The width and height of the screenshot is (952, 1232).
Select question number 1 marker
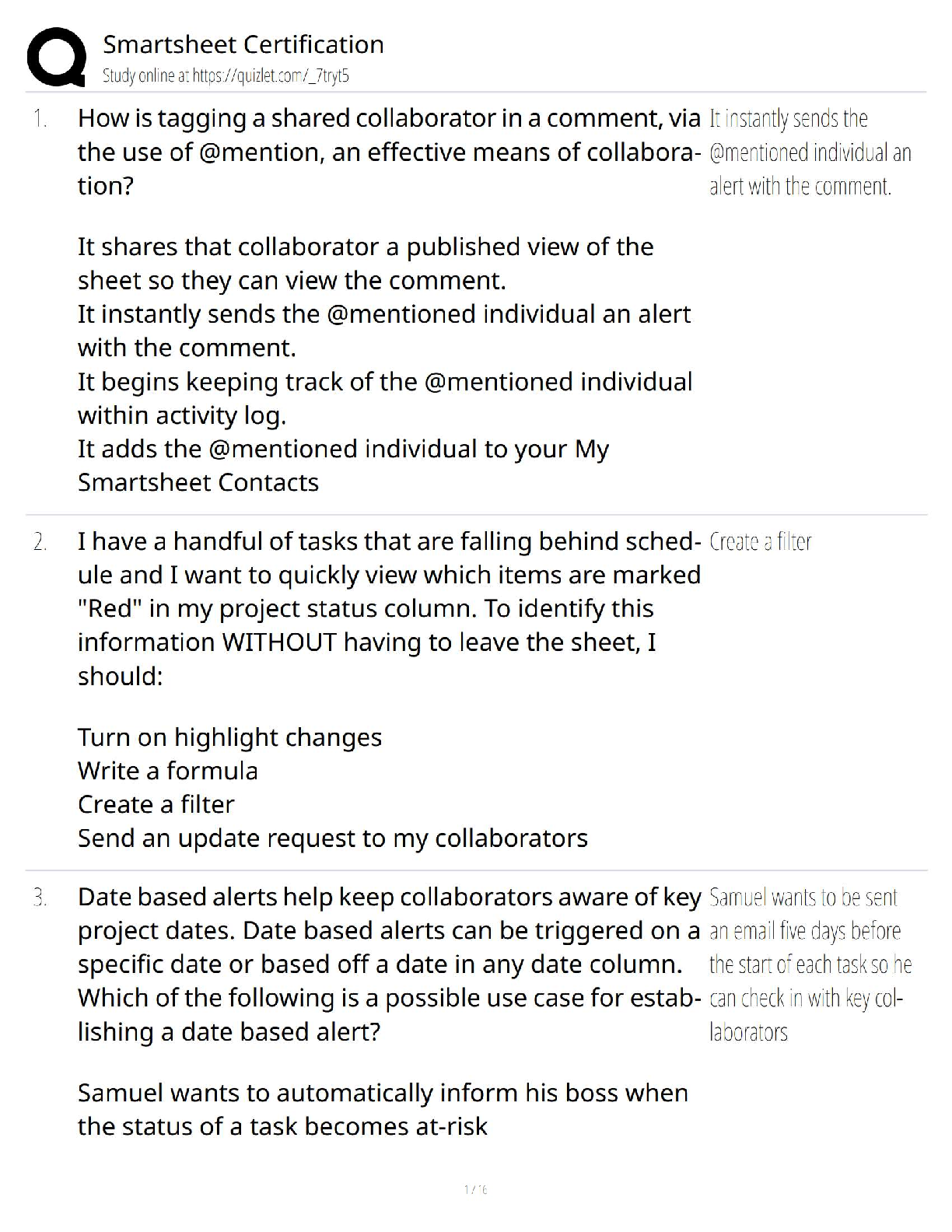pyautogui.click(x=40, y=119)
